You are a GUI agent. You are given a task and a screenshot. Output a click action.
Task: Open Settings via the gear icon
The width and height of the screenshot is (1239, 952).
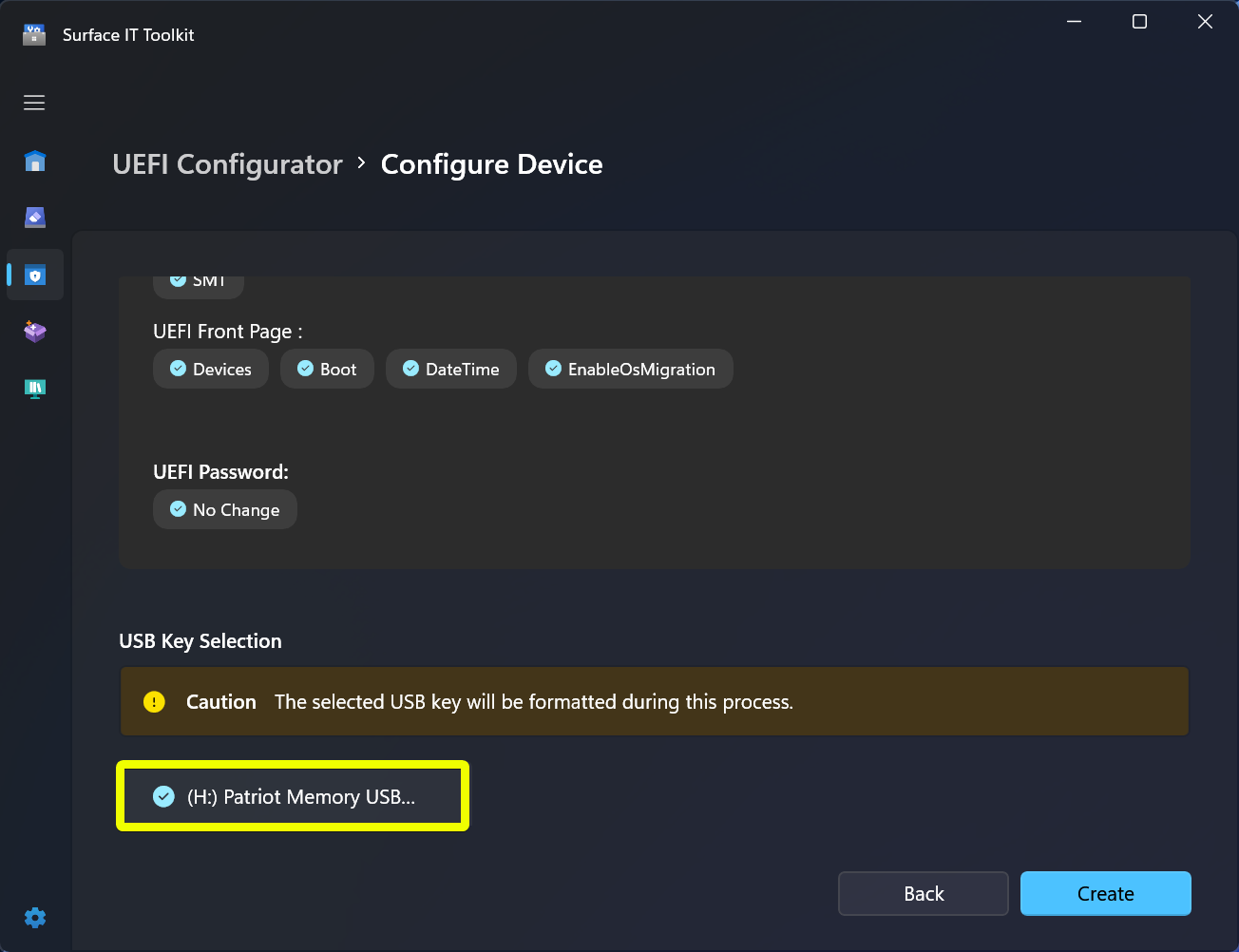click(34, 917)
